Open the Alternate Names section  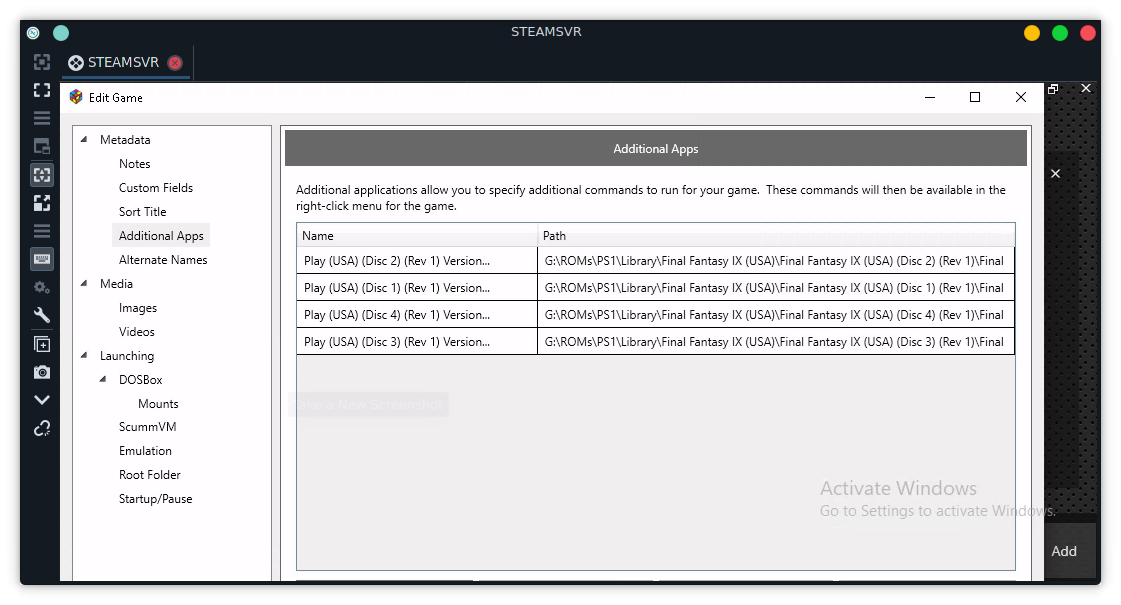[x=163, y=260]
